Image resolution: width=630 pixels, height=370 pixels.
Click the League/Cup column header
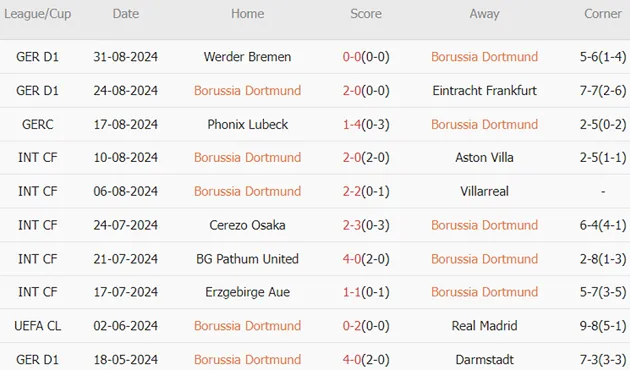point(37,14)
